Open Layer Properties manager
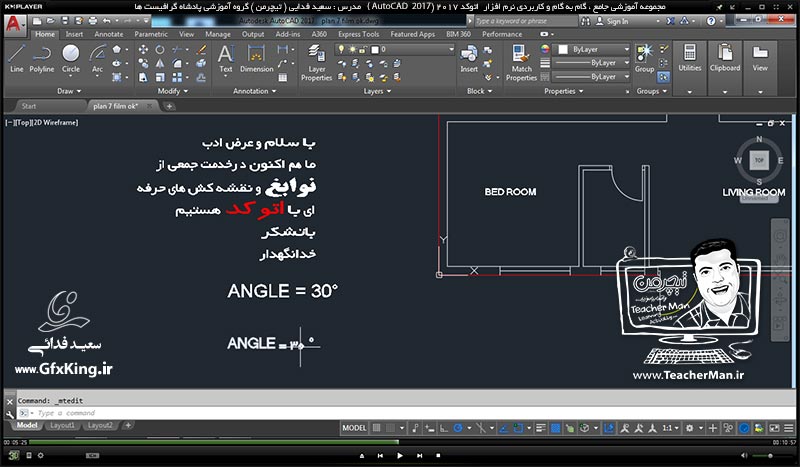The width and height of the screenshot is (800, 467). 316,63
